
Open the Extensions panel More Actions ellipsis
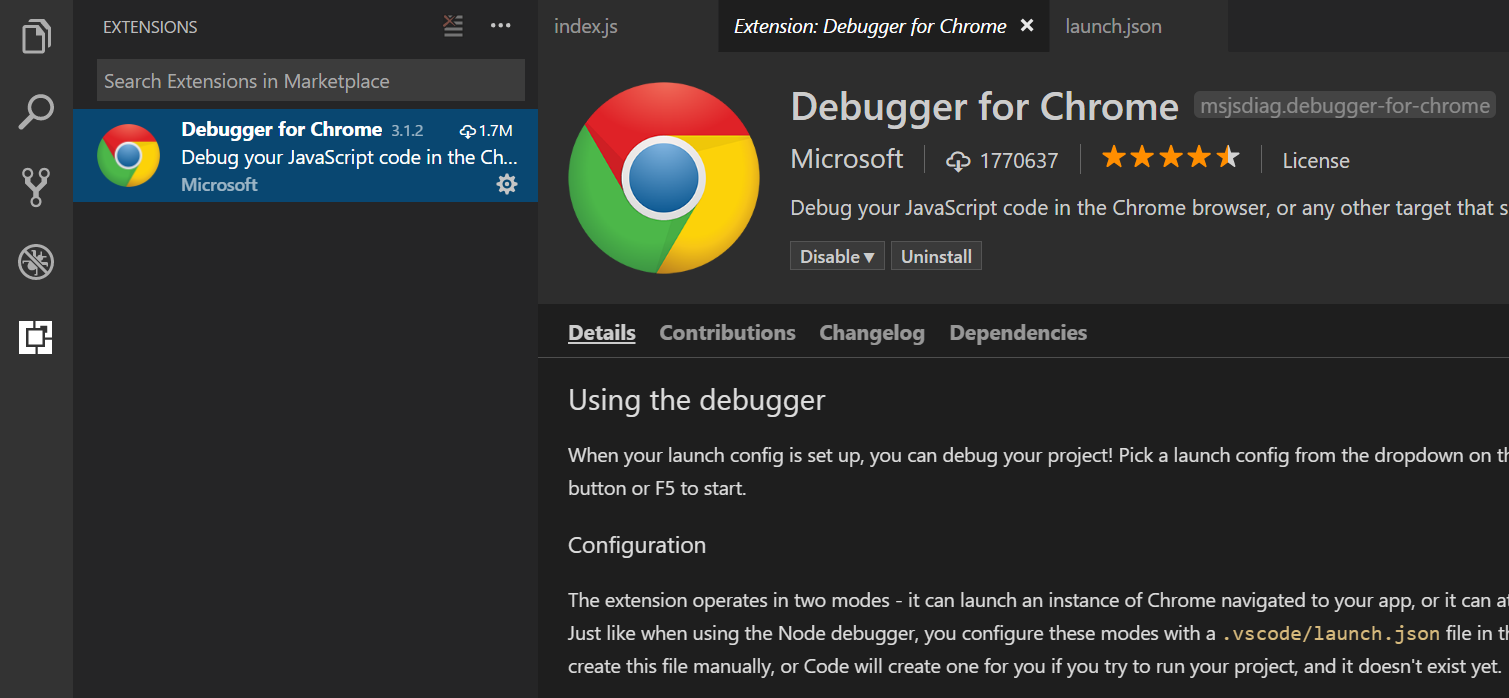(500, 26)
